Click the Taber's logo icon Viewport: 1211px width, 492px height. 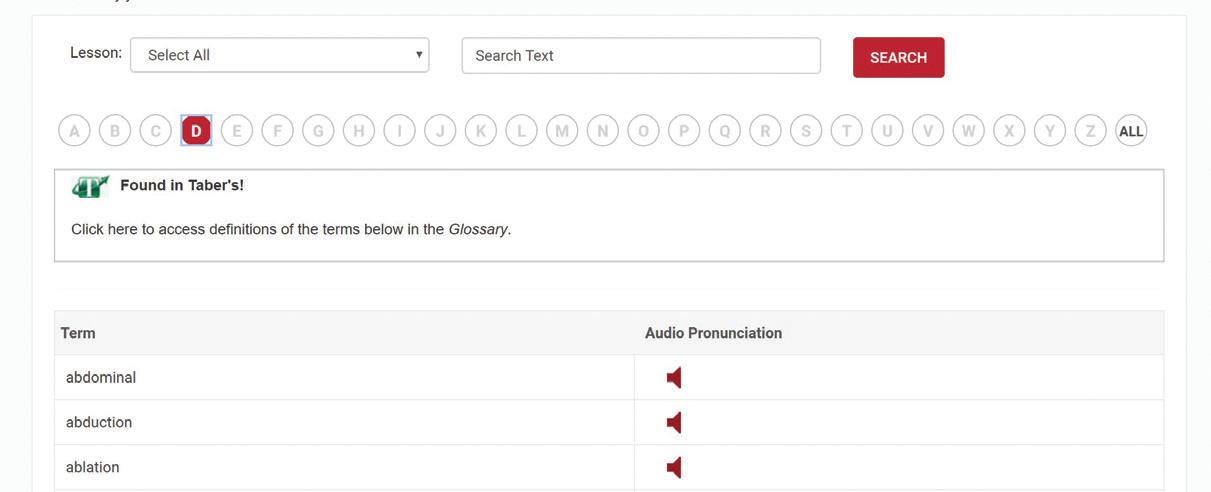tap(90, 186)
